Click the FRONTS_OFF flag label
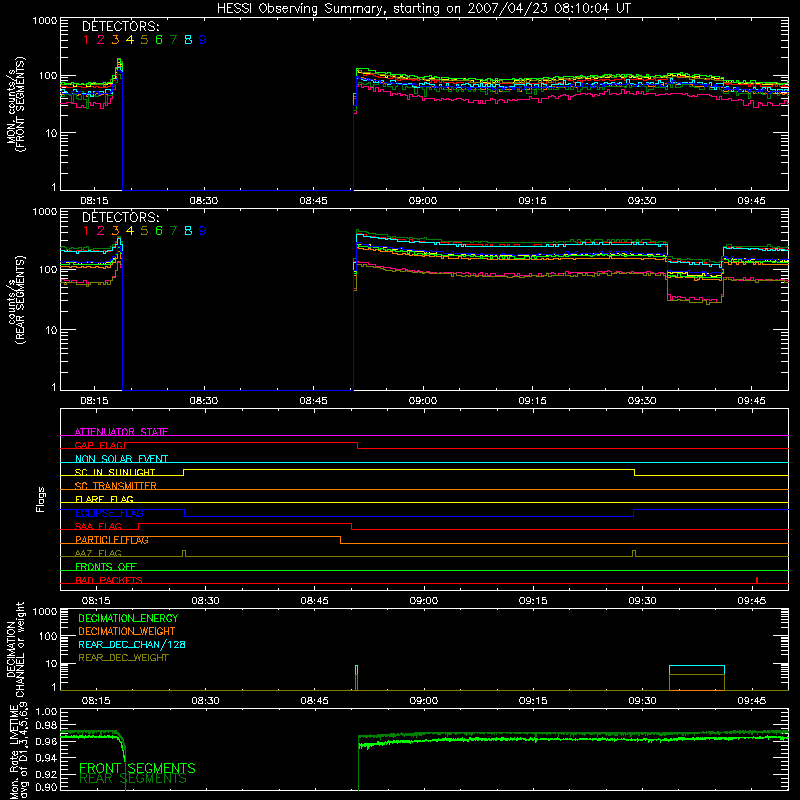This screenshot has height=800, width=800. click(x=106, y=567)
